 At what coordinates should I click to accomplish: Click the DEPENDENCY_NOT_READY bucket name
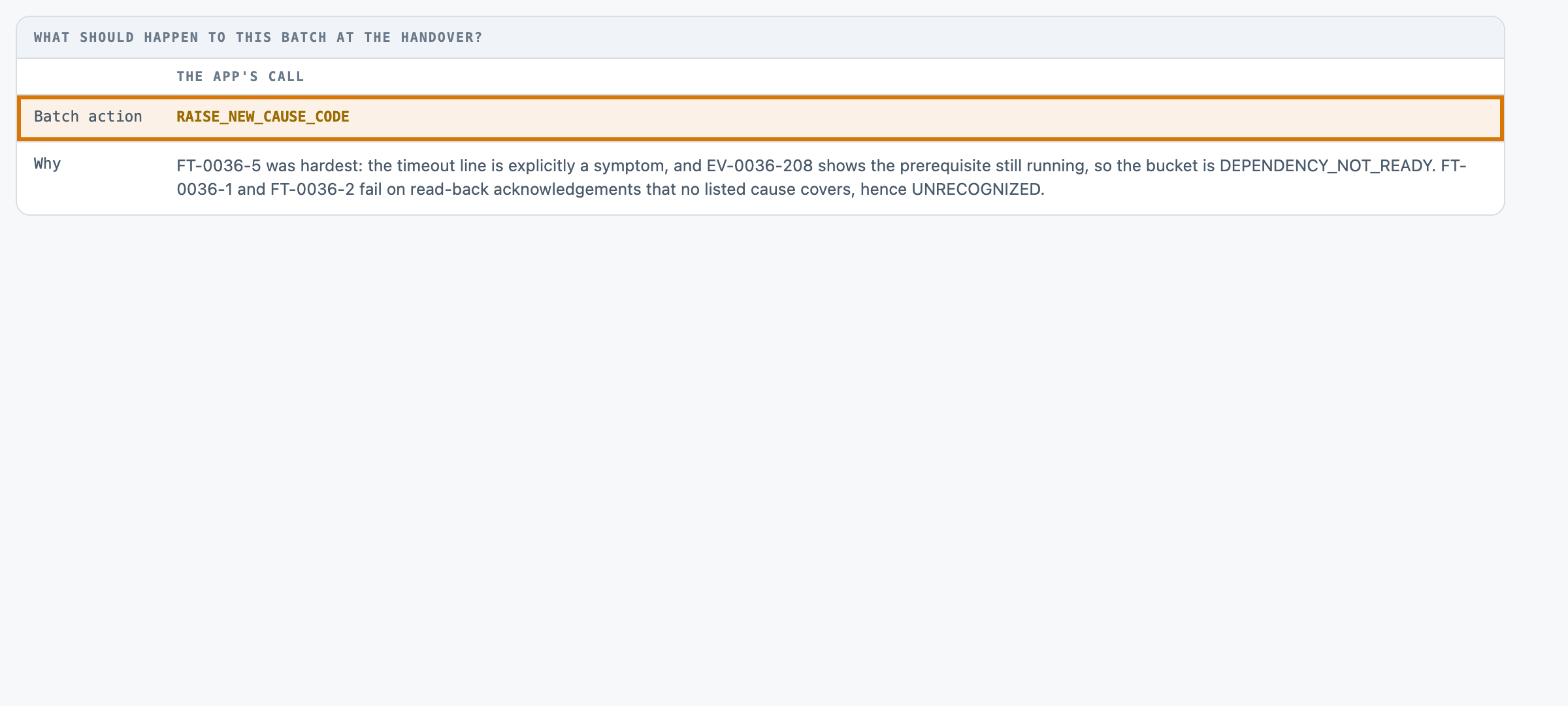pyautogui.click(x=1326, y=165)
